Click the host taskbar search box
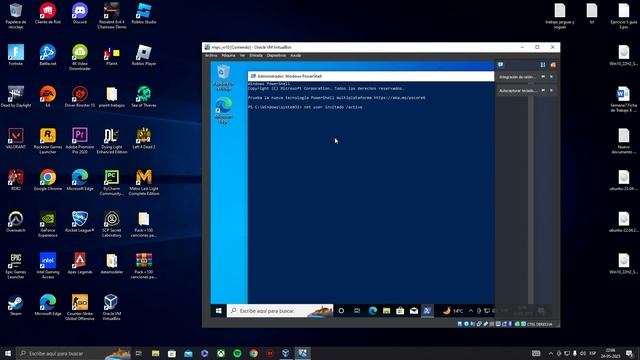640x360 pixels. [73, 353]
